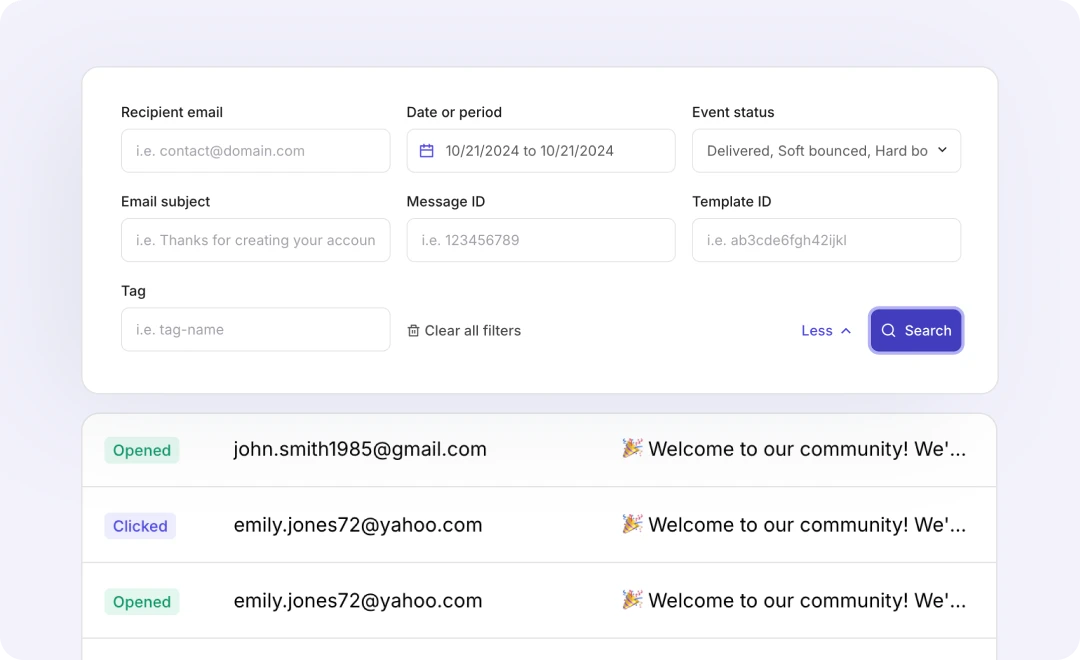Click the Event status chevron arrow

click(942, 150)
